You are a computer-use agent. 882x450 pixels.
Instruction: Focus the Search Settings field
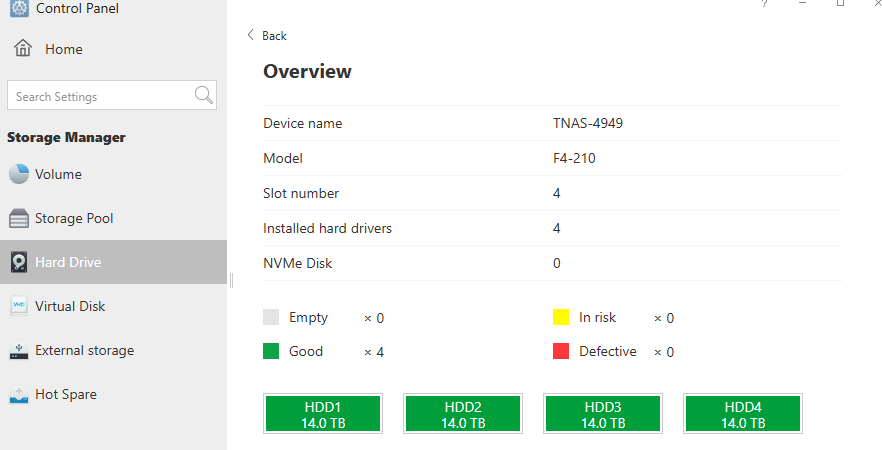pos(111,95)
